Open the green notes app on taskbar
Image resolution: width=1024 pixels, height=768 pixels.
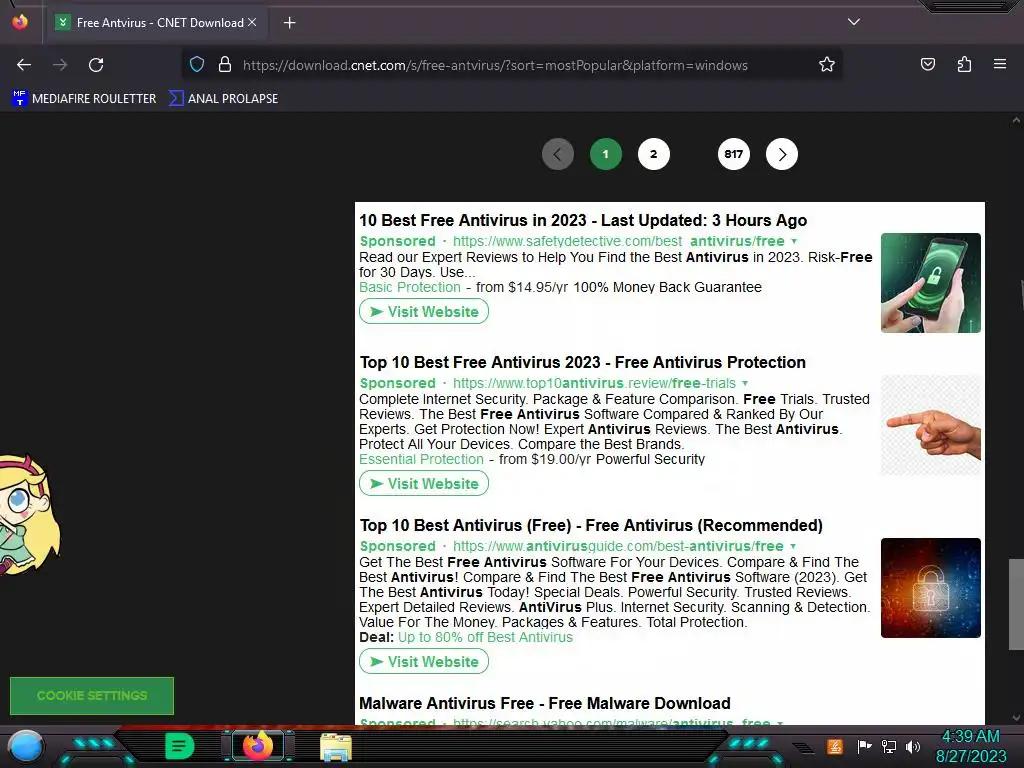pos(179,746)
